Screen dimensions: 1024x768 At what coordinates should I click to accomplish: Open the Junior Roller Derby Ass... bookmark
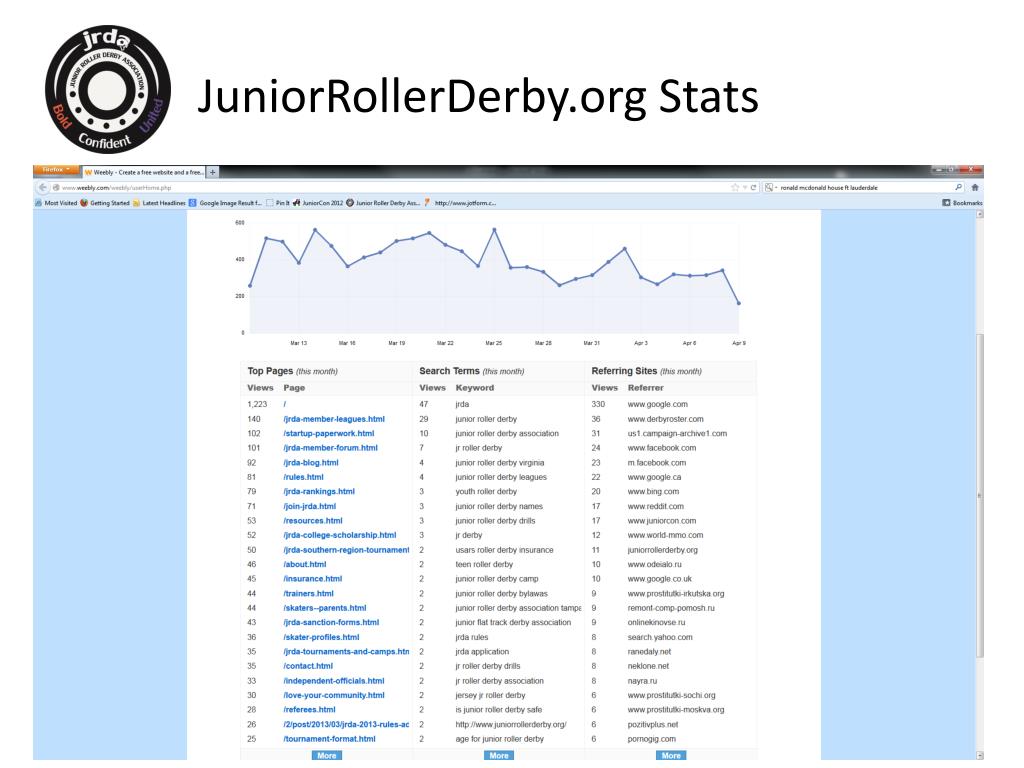point(383,203)
